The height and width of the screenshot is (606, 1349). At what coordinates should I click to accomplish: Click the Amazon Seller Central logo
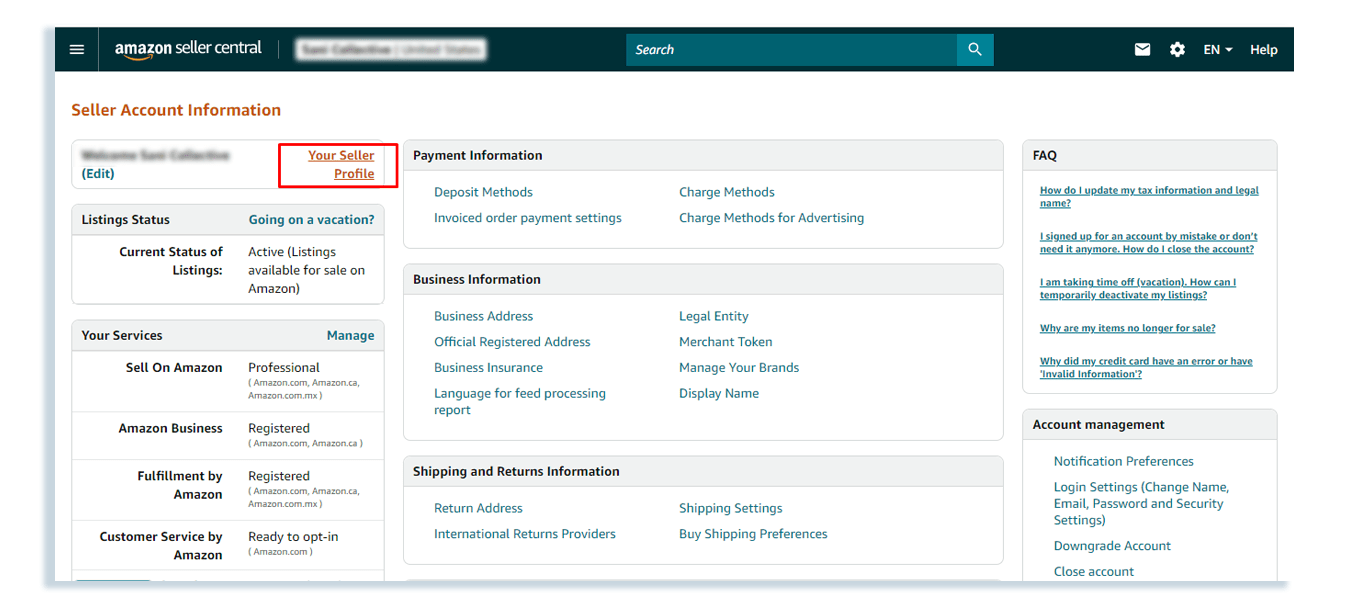click(188, 49)
